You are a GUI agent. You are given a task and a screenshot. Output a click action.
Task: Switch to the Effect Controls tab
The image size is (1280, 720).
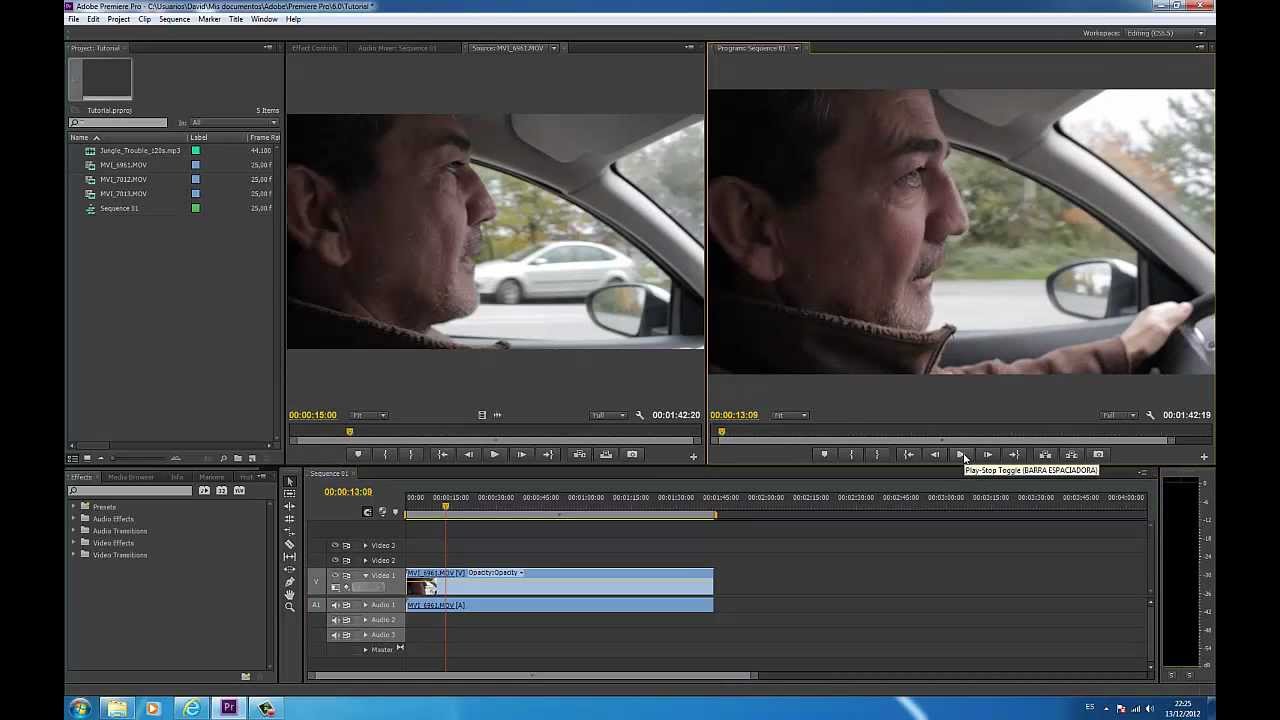(x=315, y=48)
